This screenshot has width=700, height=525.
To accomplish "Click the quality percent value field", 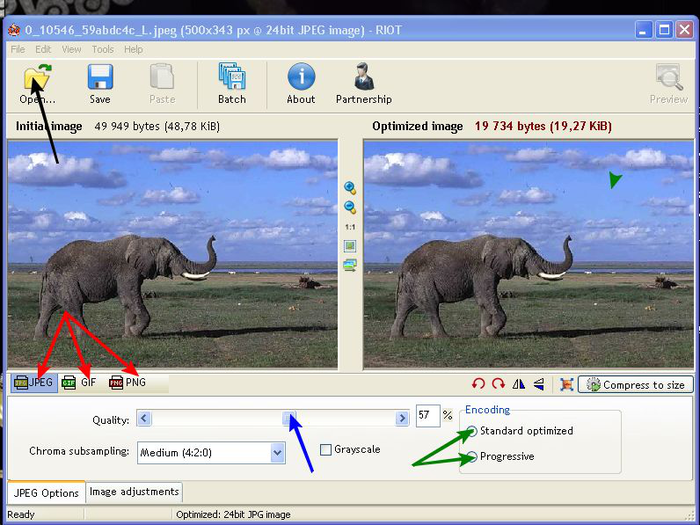I will (x=428, y=415).
